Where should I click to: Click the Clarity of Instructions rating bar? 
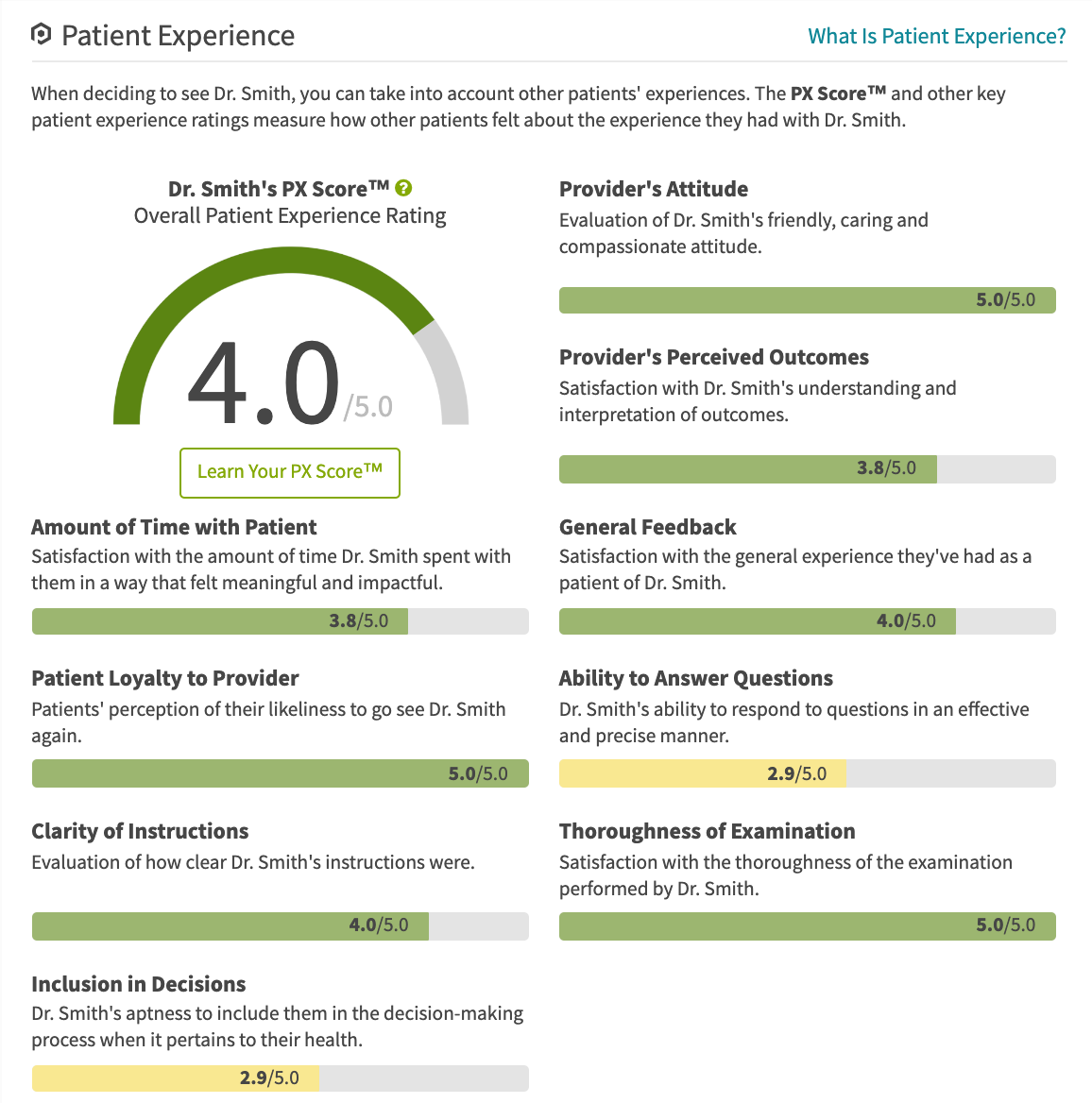pos(280,926)
